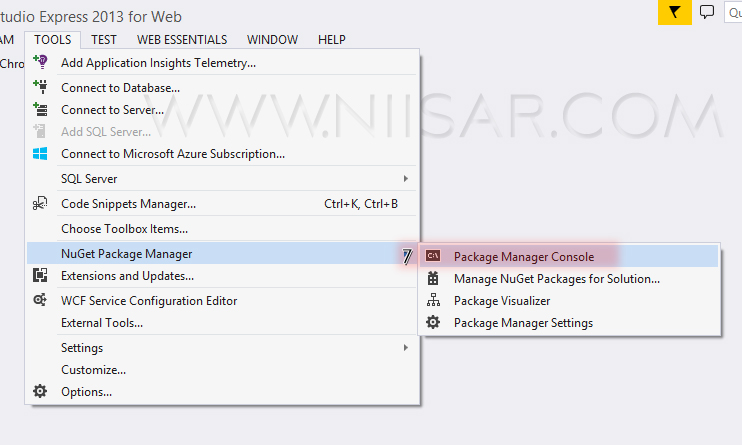Click the yellow notifications filter flag icon

(675, 12)
